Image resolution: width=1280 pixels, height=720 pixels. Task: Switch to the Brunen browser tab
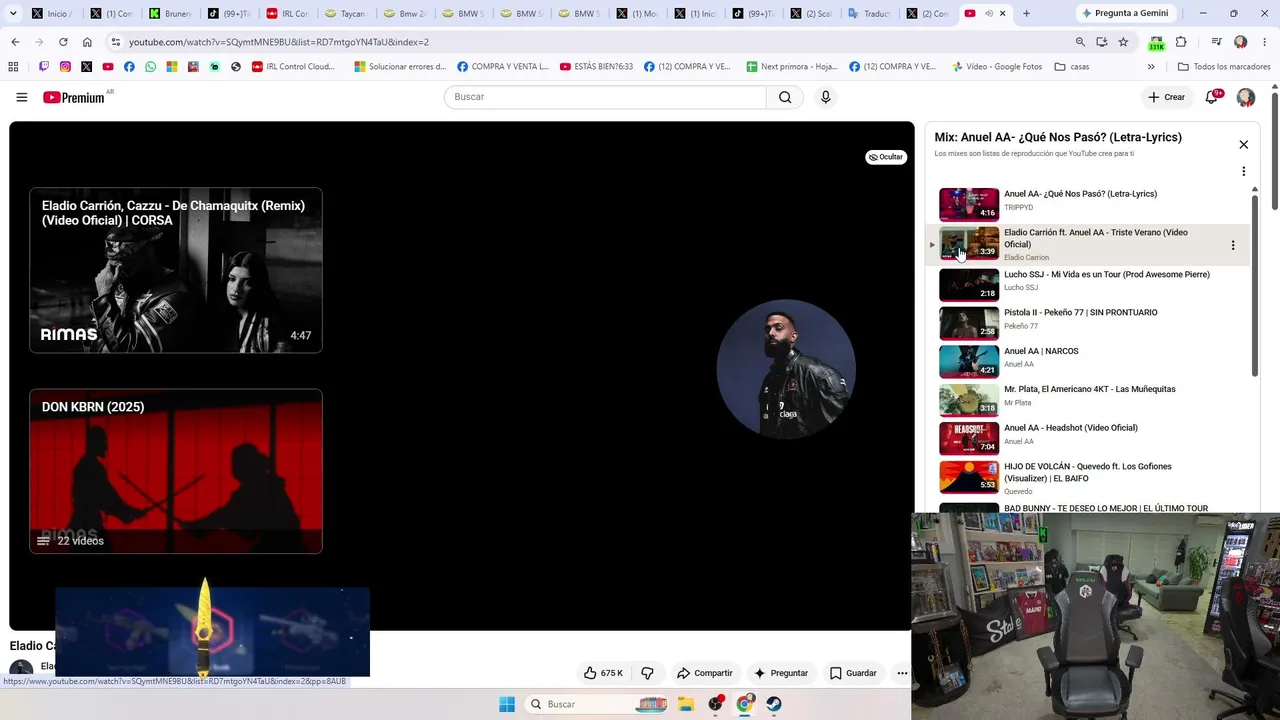tap(170, 14)
